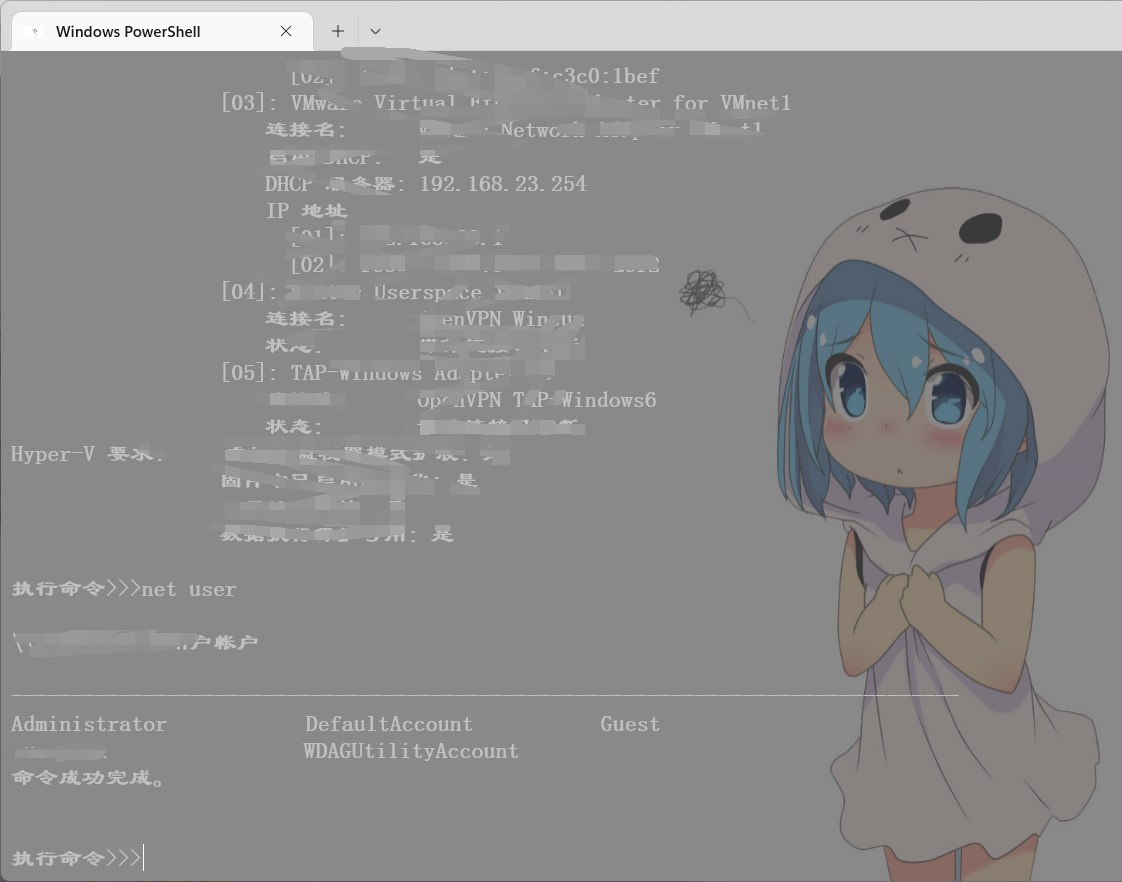The image size is (1122, 882).
Task: Click the DefaultAccount entry
Action: pos(388,724)
